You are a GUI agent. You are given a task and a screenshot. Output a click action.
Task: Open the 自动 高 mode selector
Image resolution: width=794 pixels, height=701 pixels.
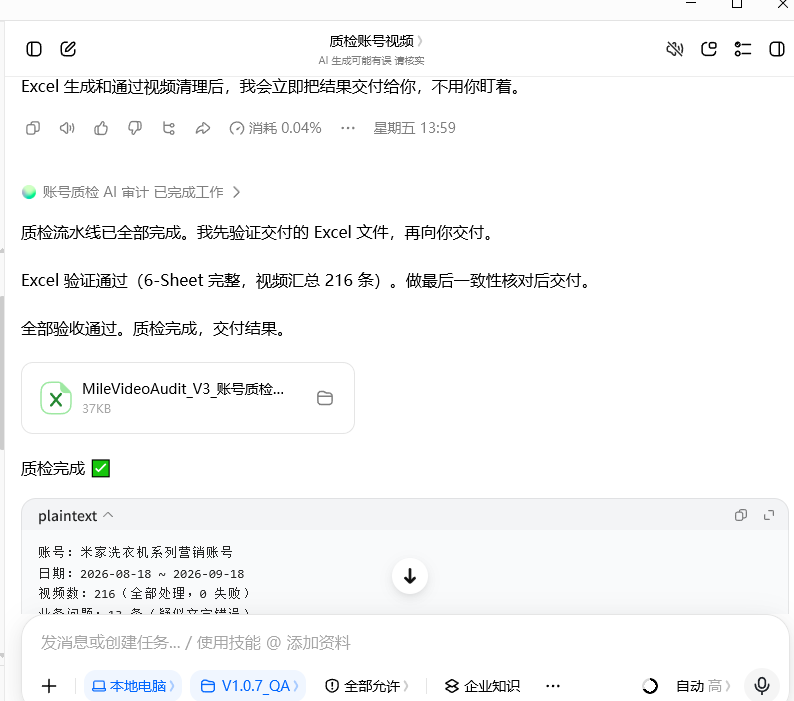click(x=703, y=686)
